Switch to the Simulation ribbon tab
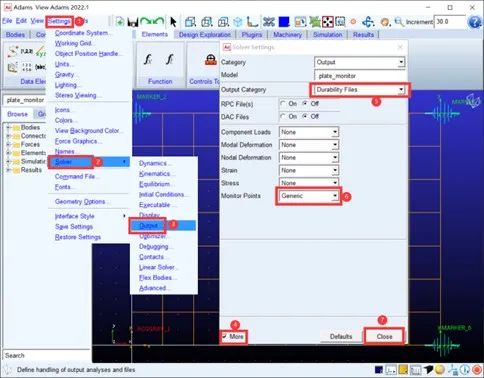484x378 pixels. point(327,35)
